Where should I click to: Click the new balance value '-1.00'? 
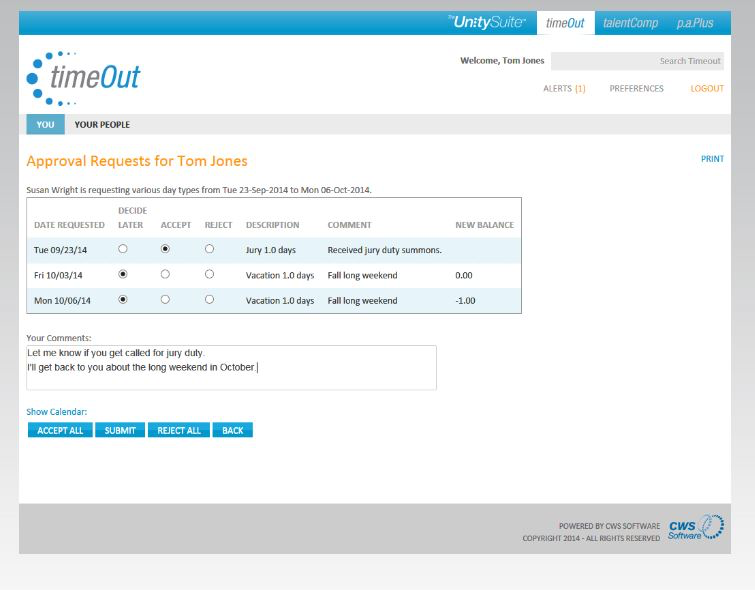click(x=465, y=301)
